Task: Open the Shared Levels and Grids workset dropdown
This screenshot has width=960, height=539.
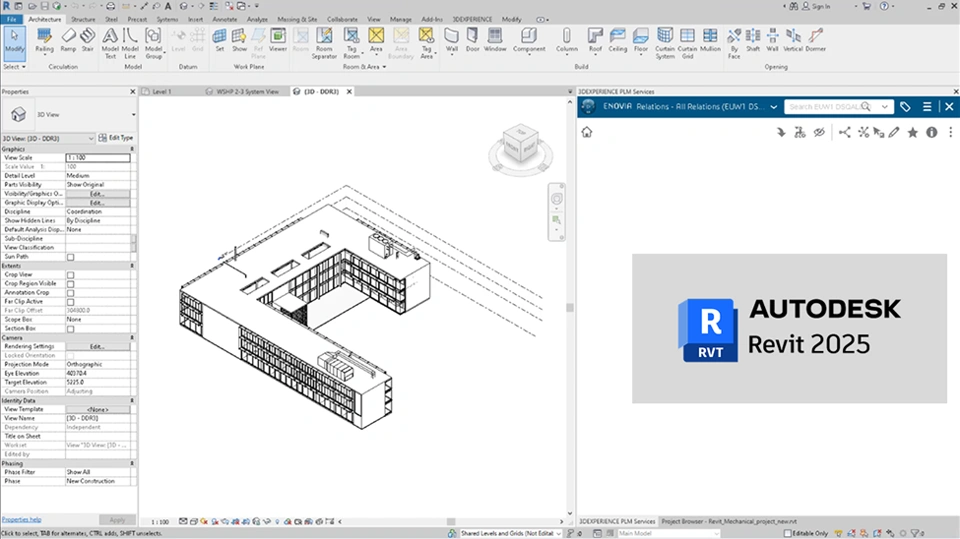Action: [558, 533]
